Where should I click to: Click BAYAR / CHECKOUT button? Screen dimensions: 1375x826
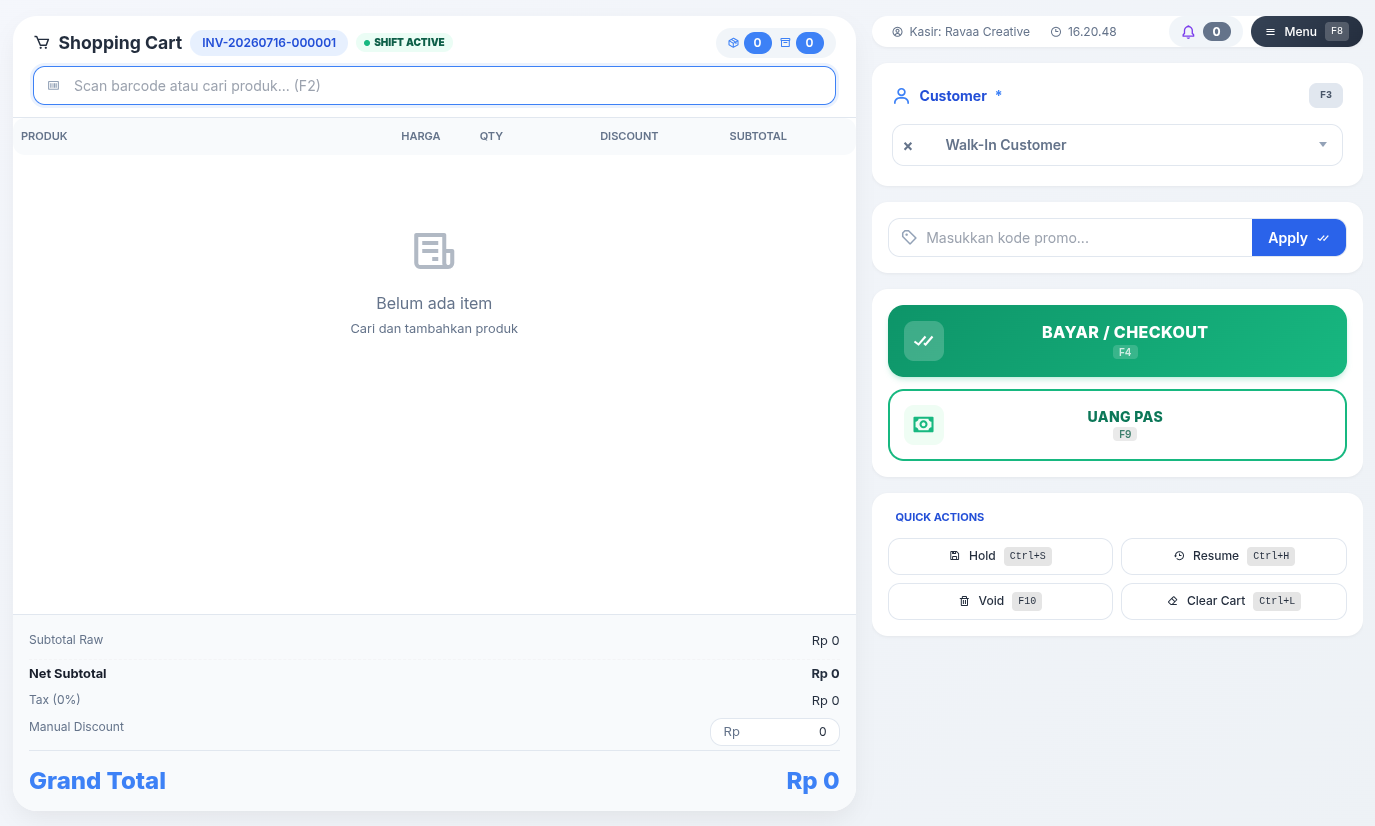click(x=1117, y=341)
